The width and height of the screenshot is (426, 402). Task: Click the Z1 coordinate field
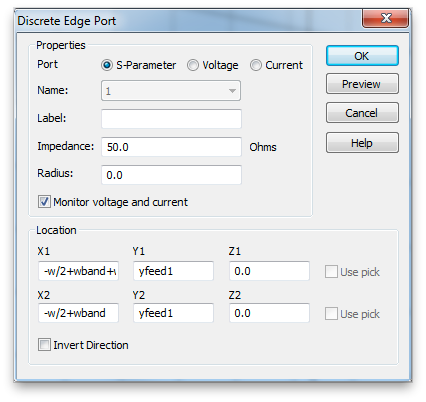pyautogui.click(x=269, y=271)
